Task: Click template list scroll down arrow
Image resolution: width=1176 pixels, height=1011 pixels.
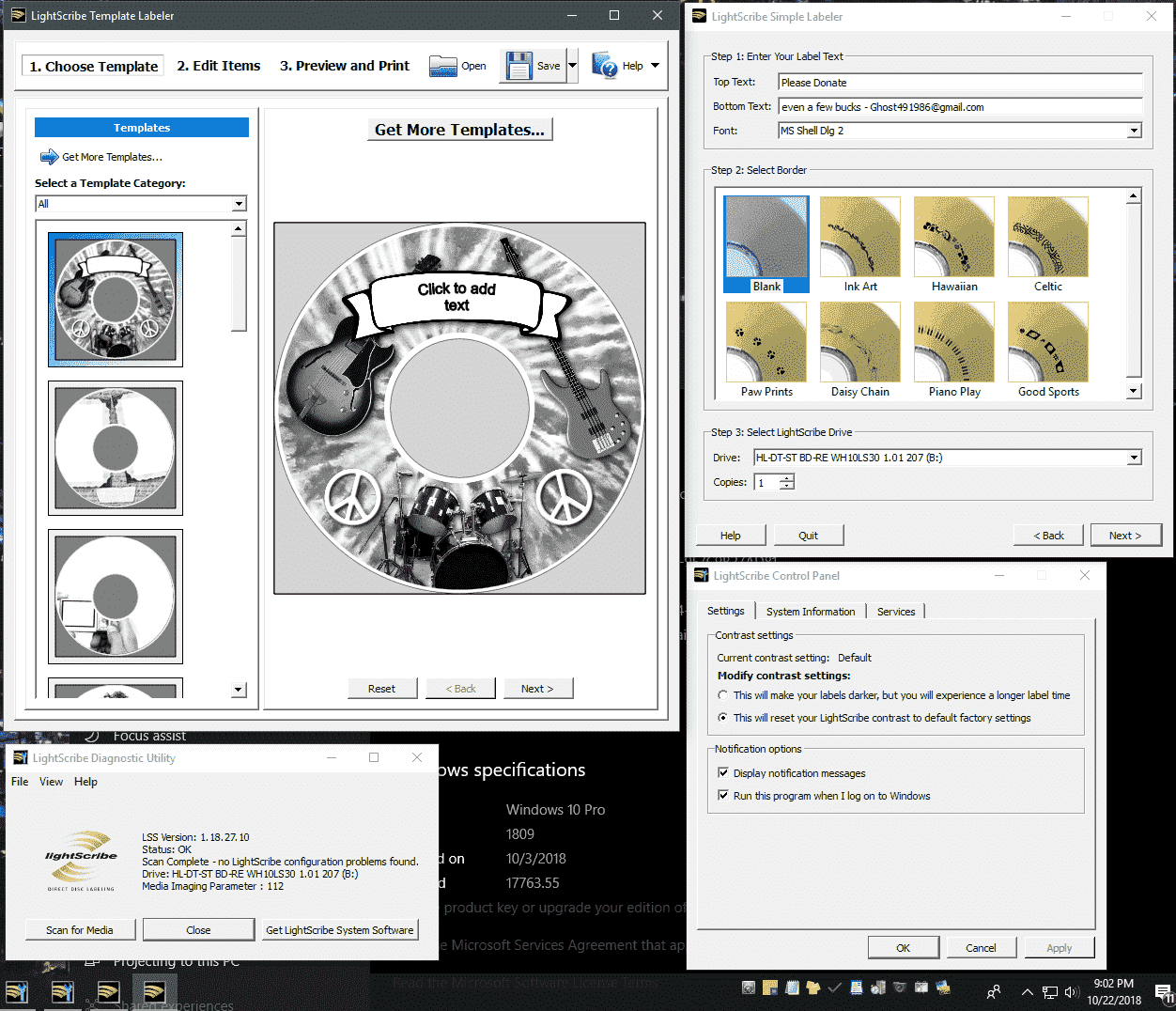Action: pyautogui.click(x=239, y=690)
